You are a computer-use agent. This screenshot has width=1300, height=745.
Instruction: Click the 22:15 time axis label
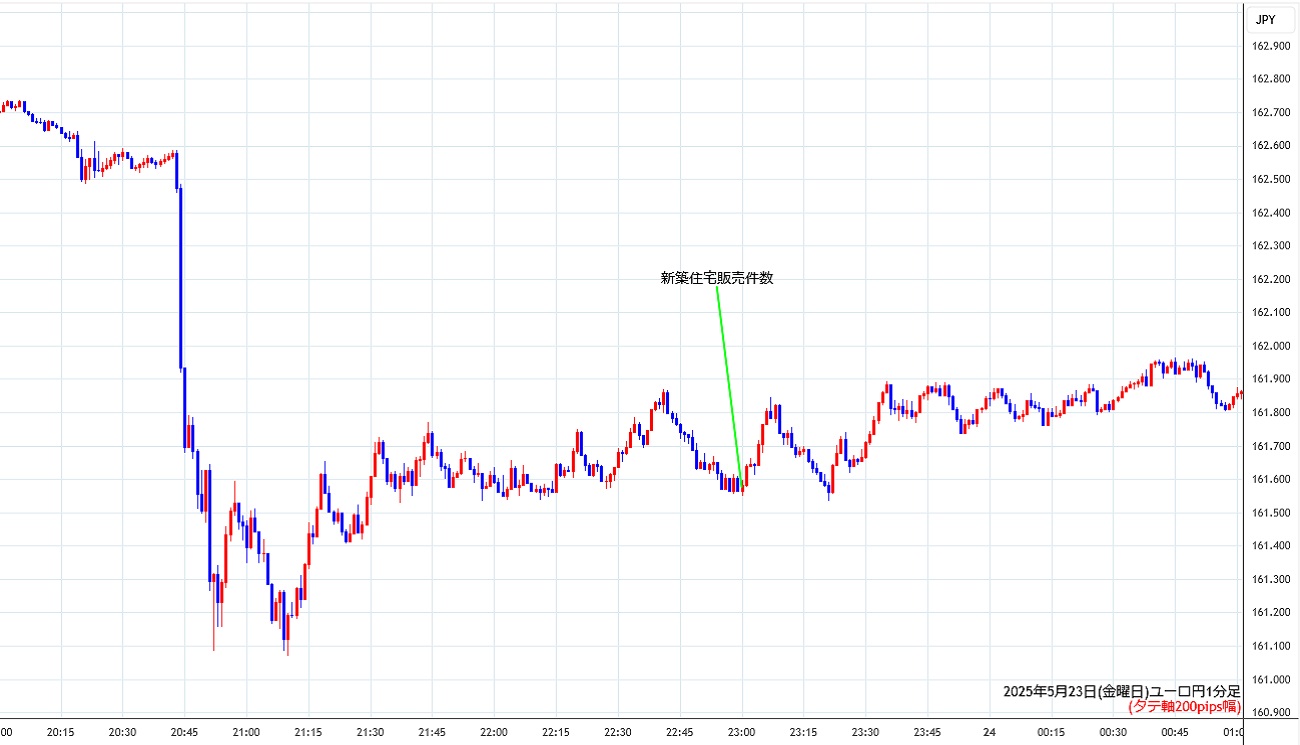point(556,732)
